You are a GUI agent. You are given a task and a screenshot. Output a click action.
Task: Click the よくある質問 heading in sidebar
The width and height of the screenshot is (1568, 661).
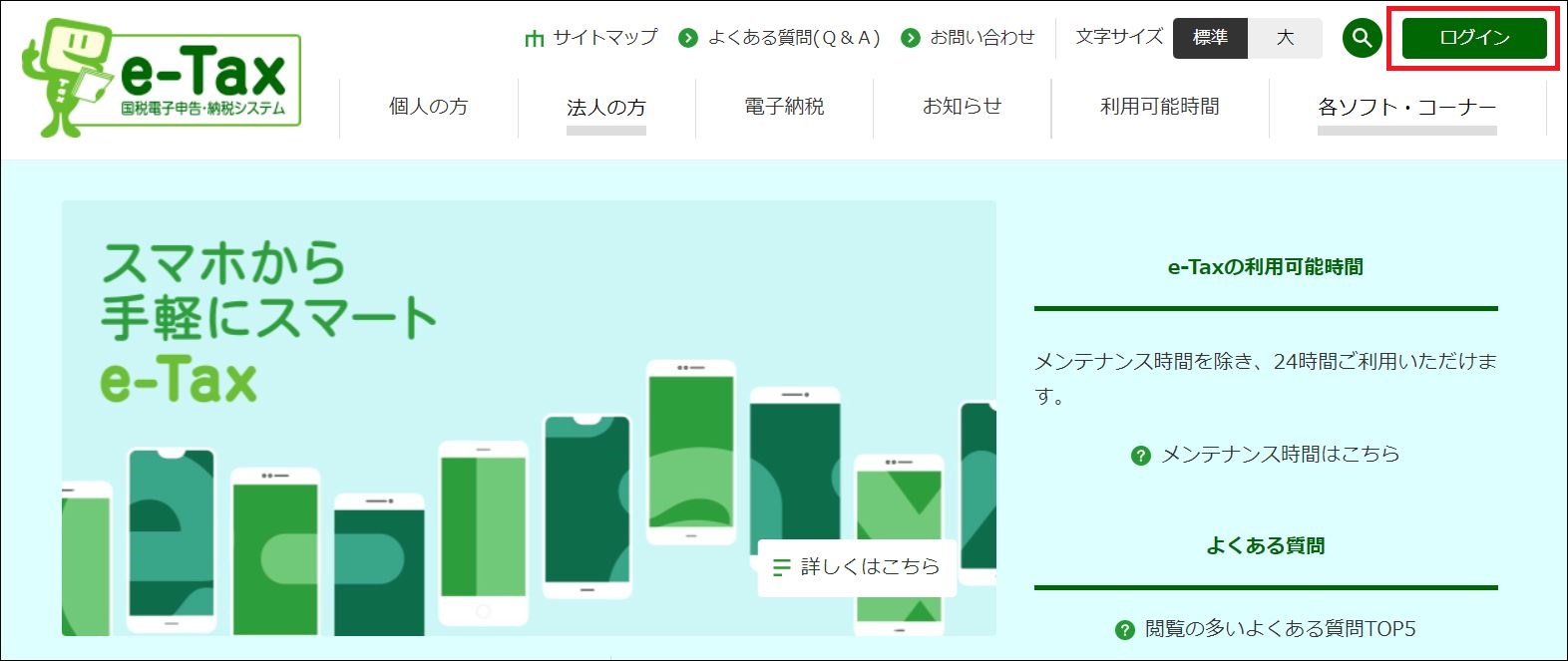tap(1266, 546)
